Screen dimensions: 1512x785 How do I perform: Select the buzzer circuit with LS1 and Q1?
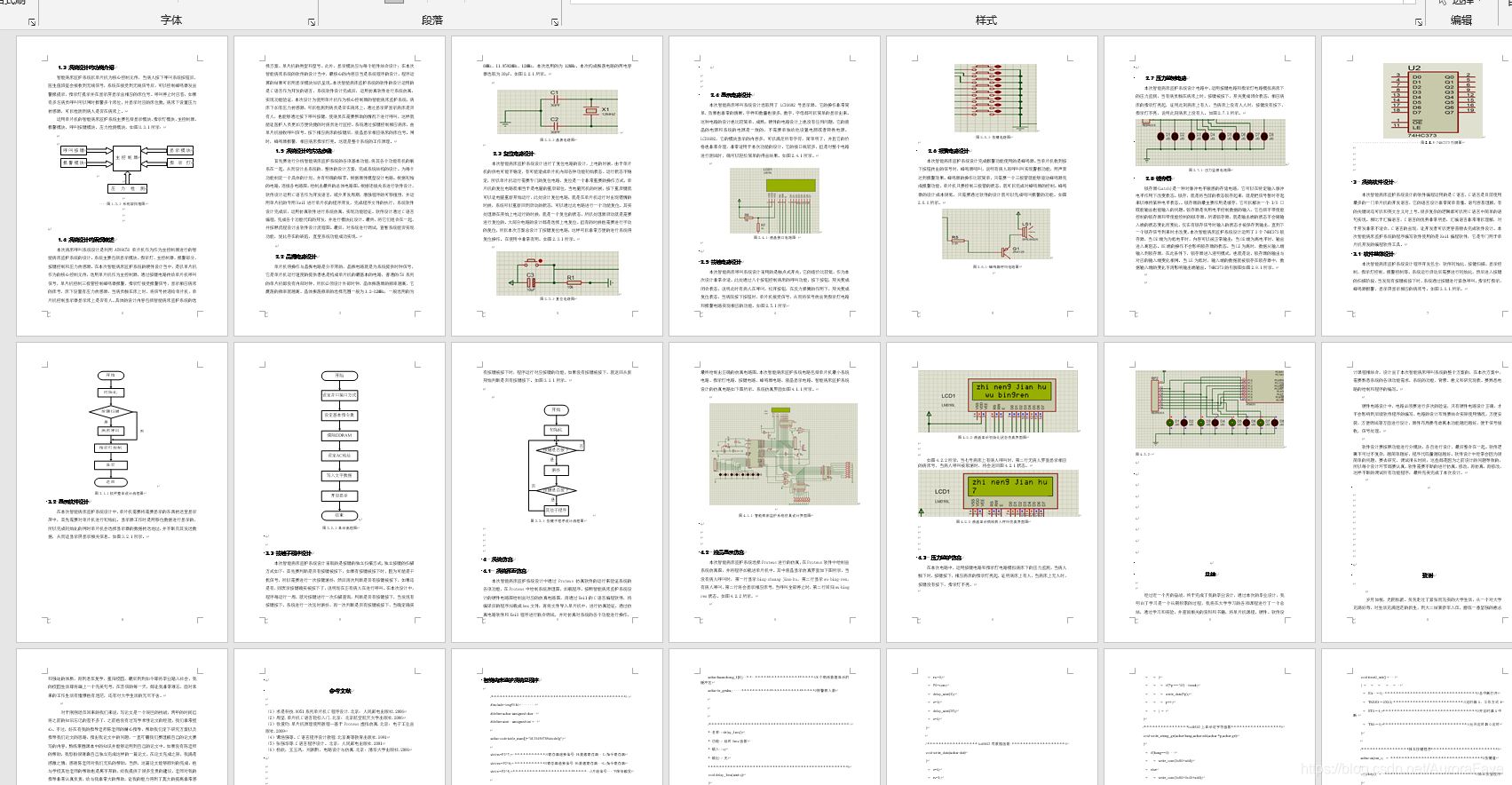pyautogui.click(x=995, y=235)
